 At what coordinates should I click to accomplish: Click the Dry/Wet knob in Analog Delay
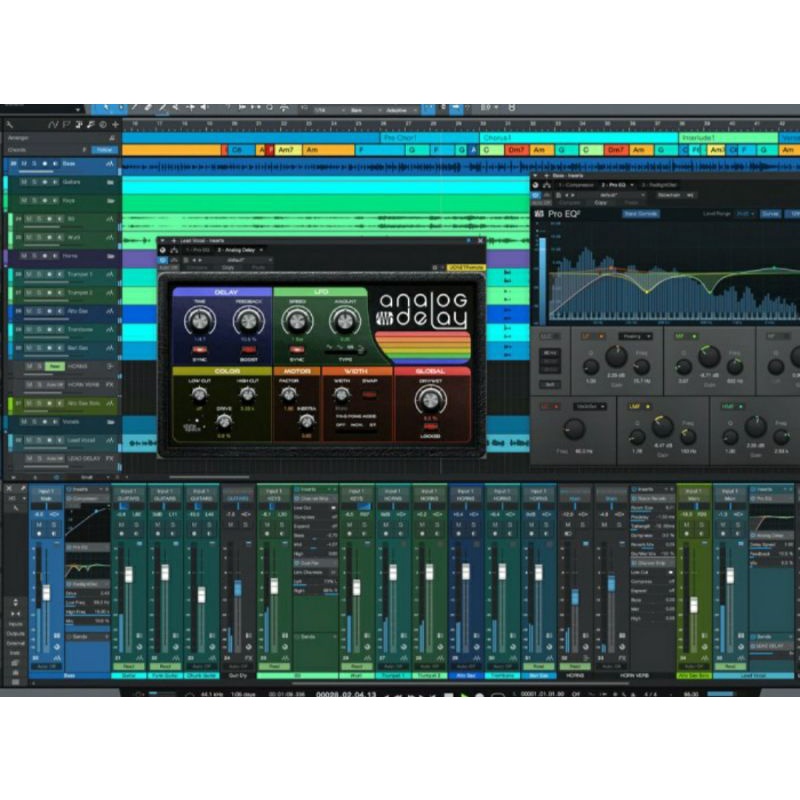pos(430,399)
